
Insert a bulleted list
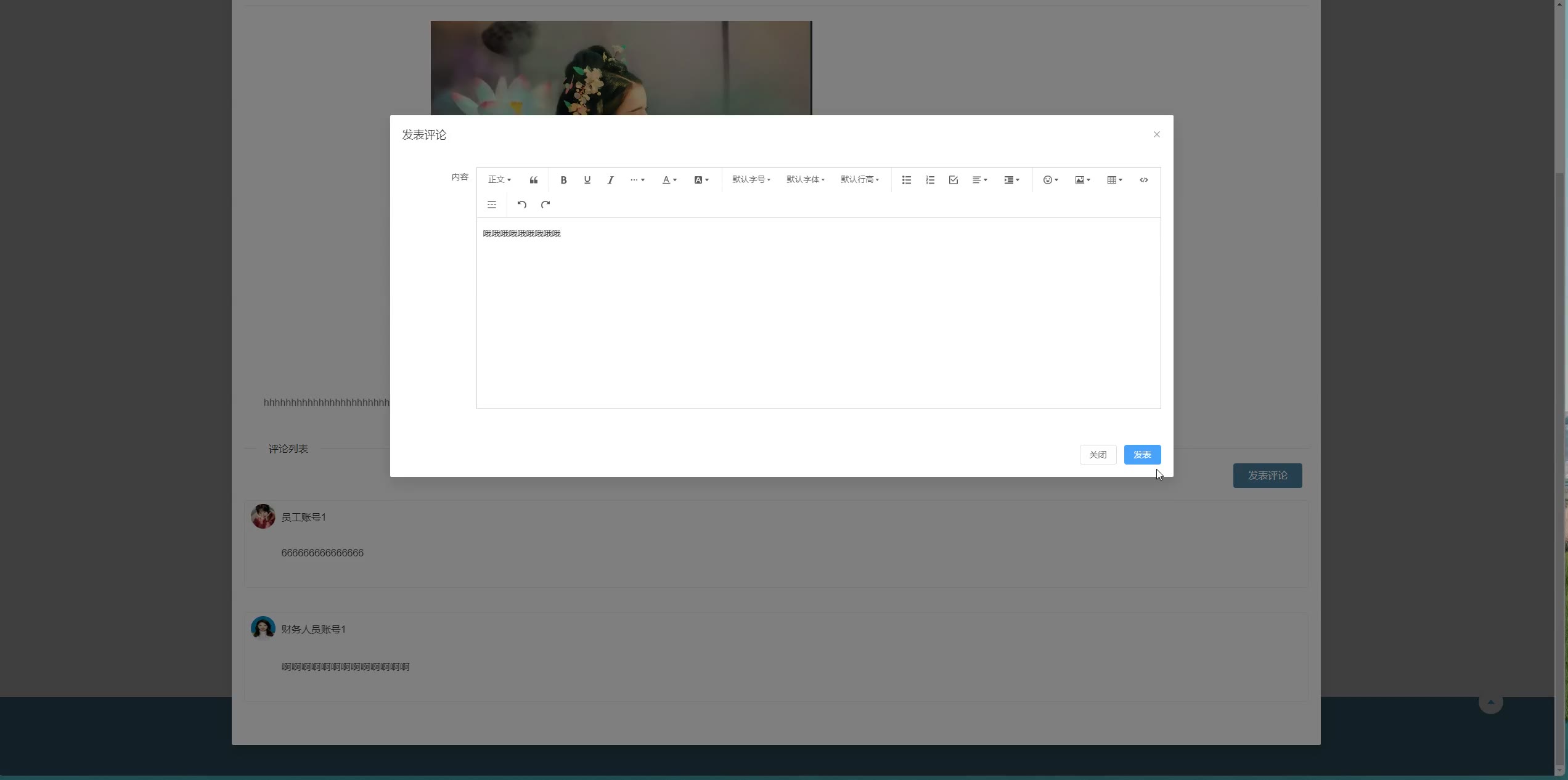point(906,180)
